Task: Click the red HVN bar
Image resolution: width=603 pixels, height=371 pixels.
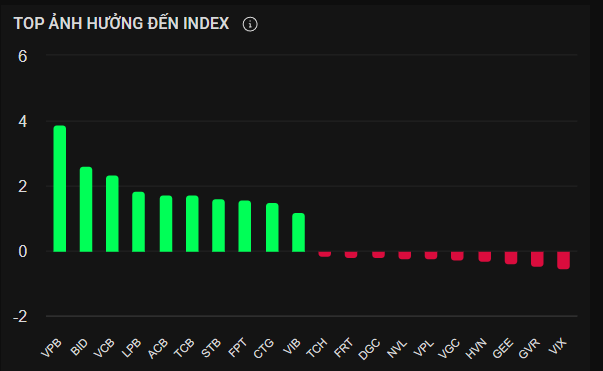Action: pyautogui.click(x=485, y=257)
